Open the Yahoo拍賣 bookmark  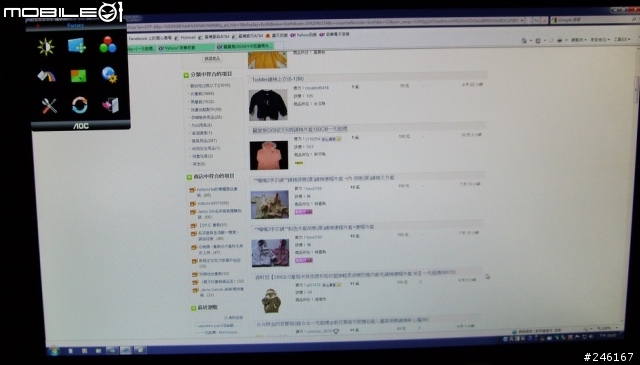tap(303, 35)
